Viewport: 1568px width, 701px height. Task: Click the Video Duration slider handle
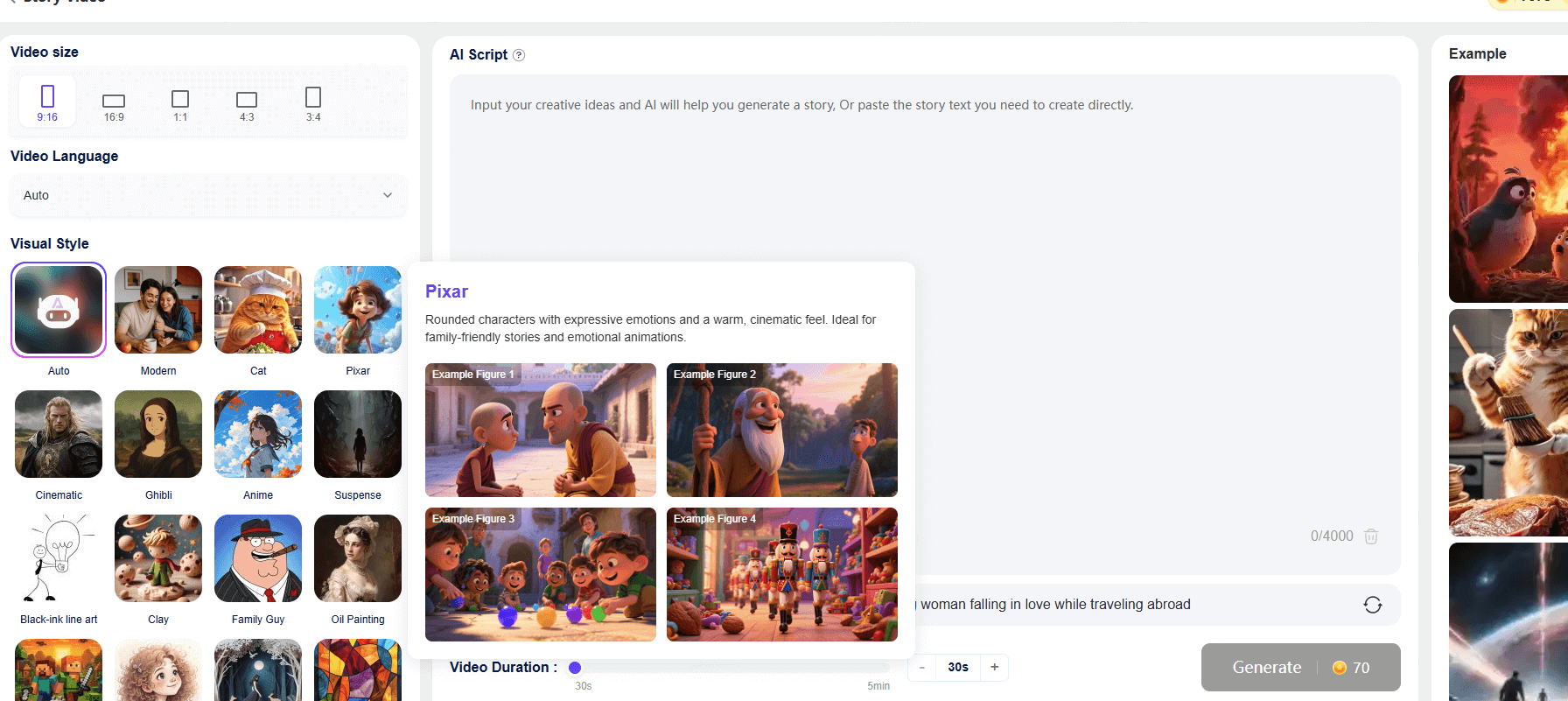575,668
